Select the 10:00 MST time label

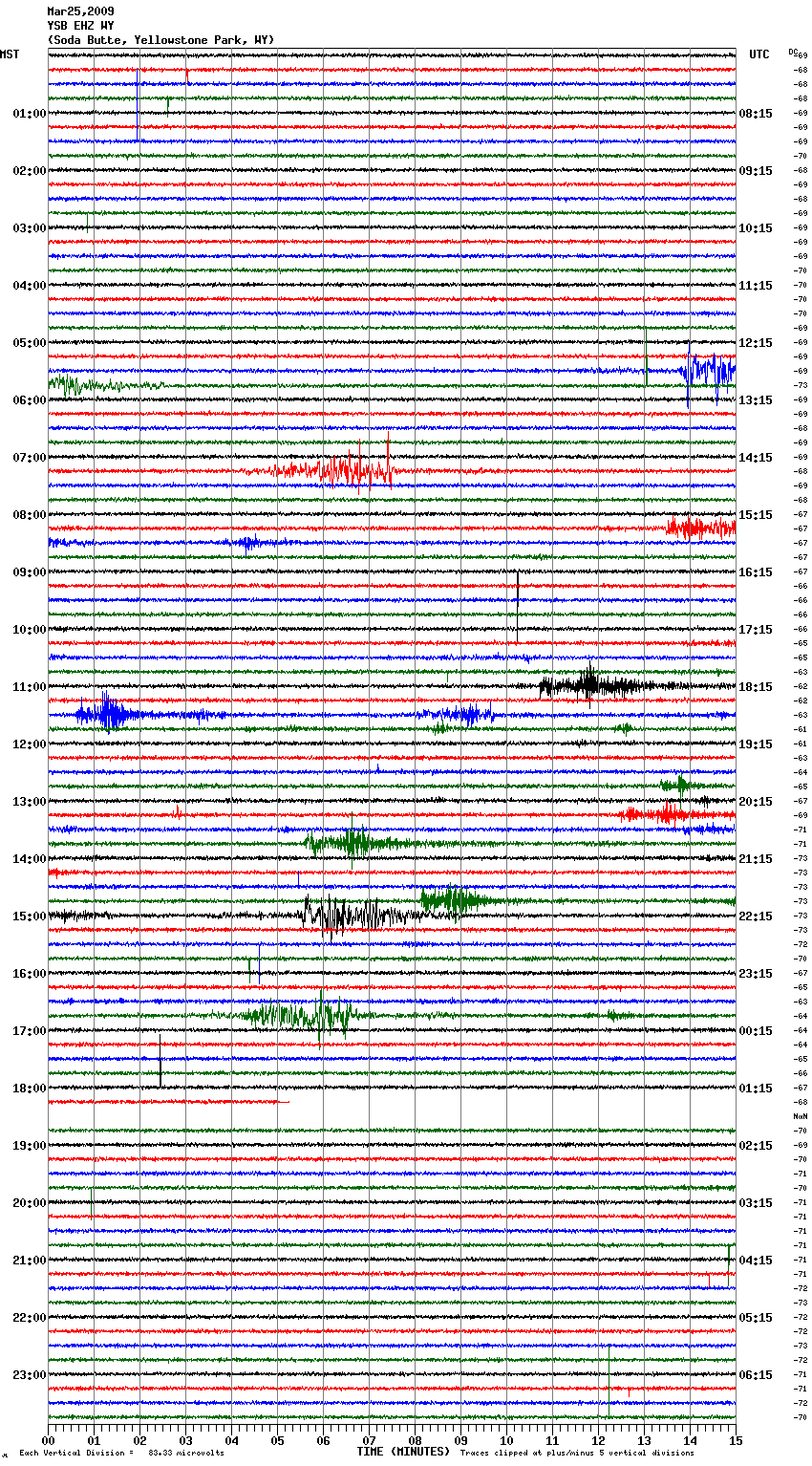[x=29, y=630]
